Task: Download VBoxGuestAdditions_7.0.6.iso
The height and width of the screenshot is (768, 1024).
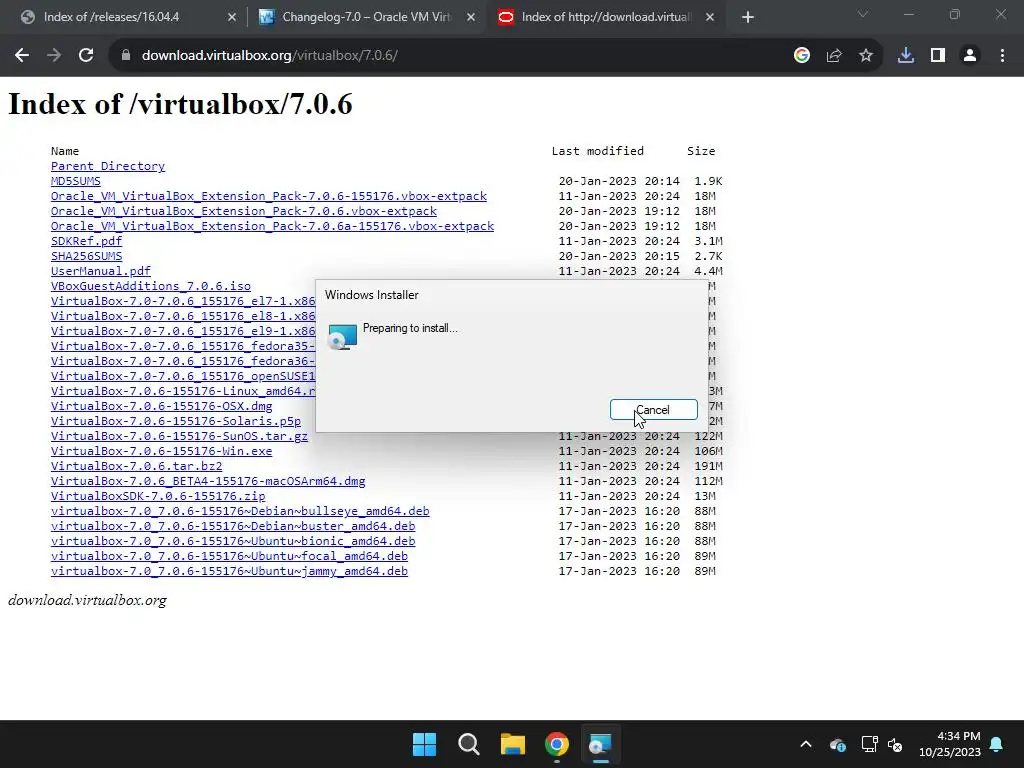Action: click(151, 286)
